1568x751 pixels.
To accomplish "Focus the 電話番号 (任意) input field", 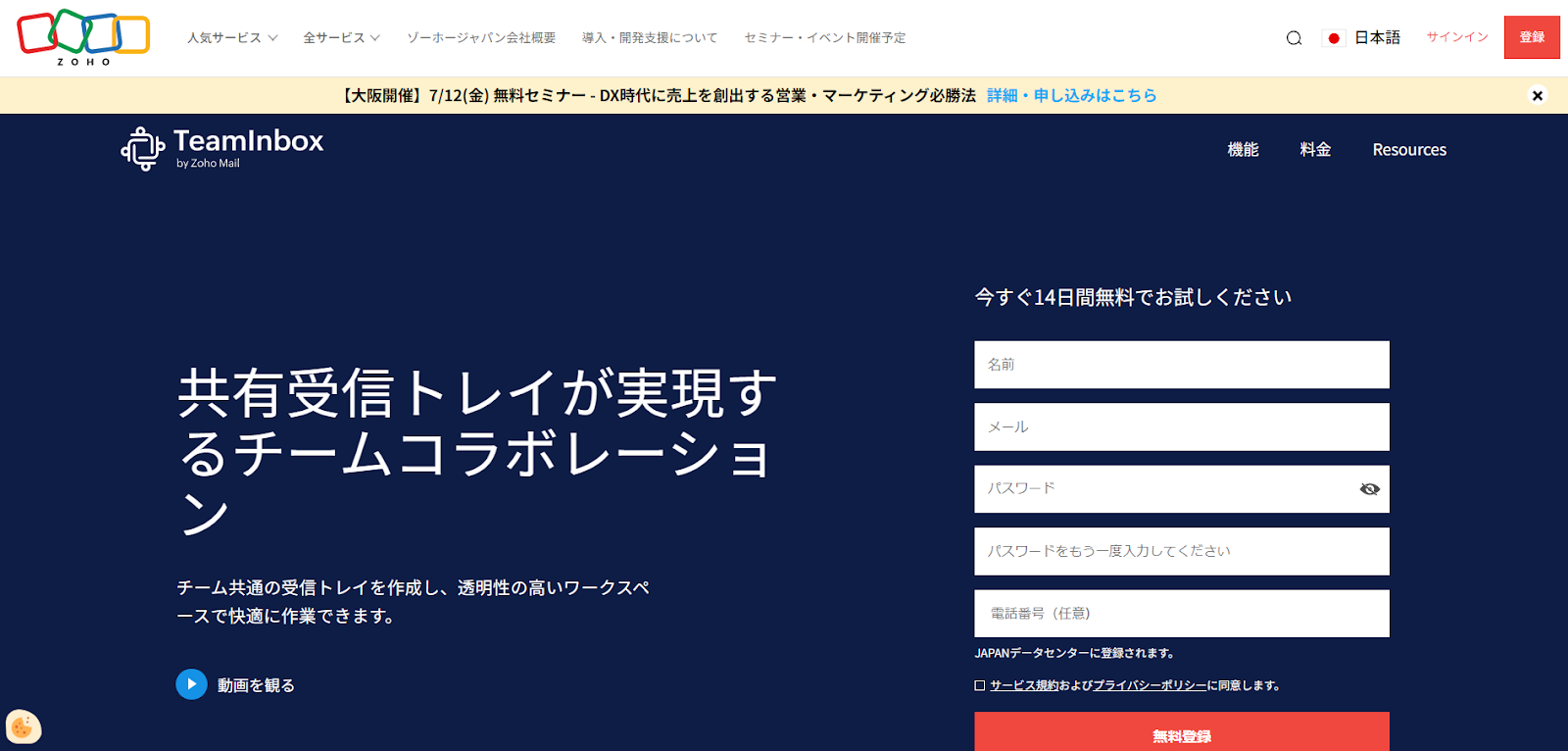I will (x=1182, y=614).
